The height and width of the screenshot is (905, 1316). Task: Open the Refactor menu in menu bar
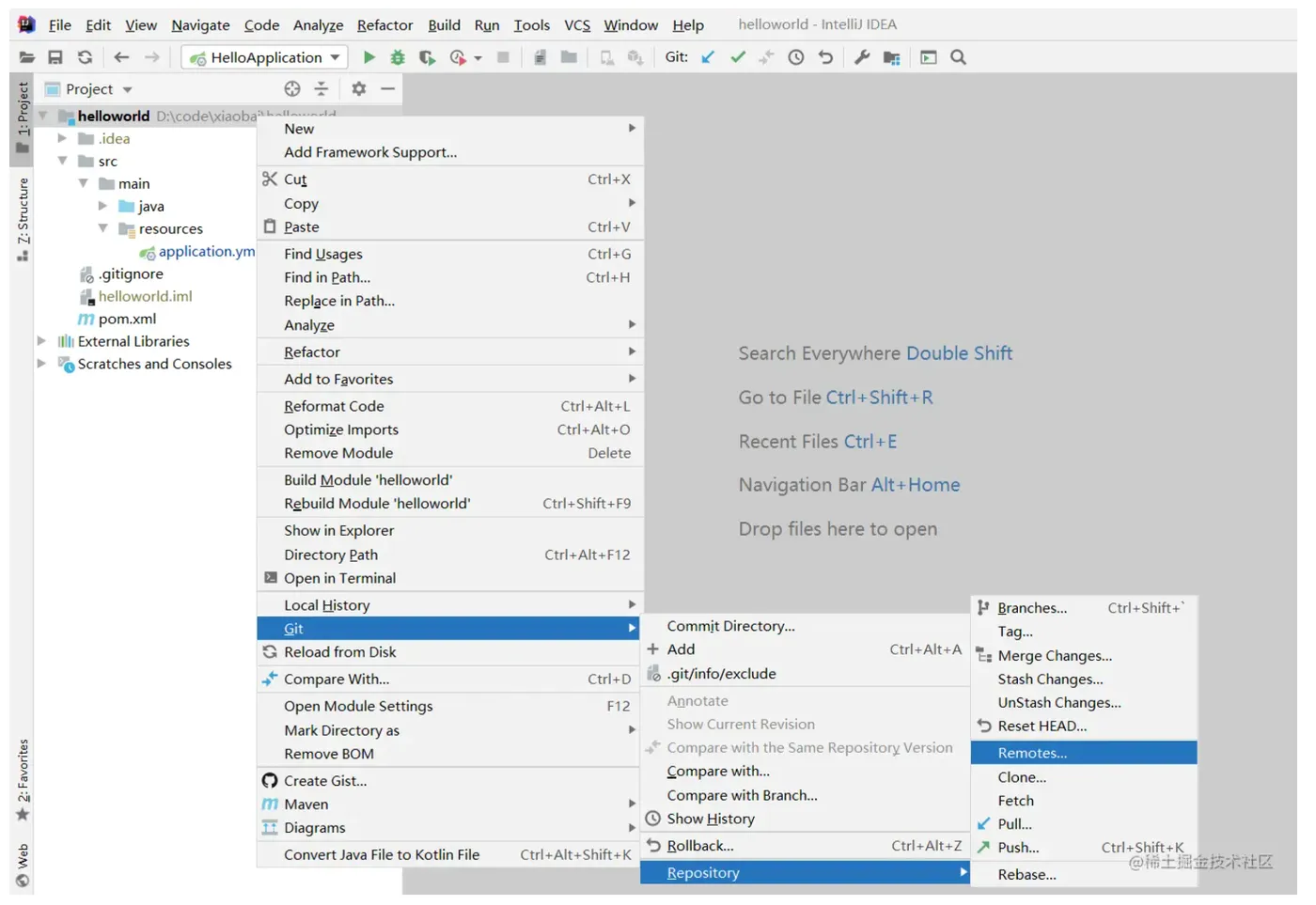(384, 25)
